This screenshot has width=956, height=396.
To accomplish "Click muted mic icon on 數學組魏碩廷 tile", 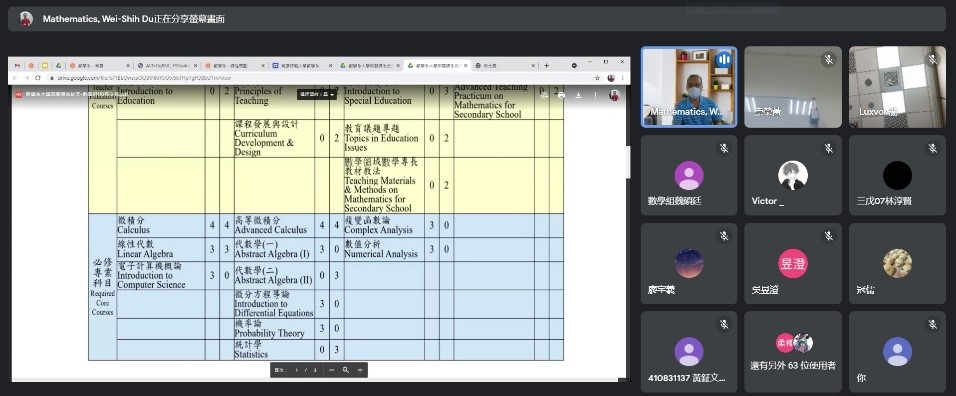I will point(724,148).
